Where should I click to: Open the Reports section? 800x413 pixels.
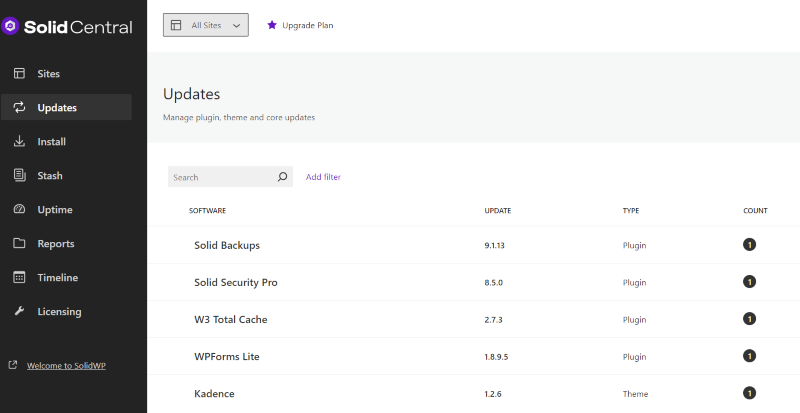coord(66,243)
